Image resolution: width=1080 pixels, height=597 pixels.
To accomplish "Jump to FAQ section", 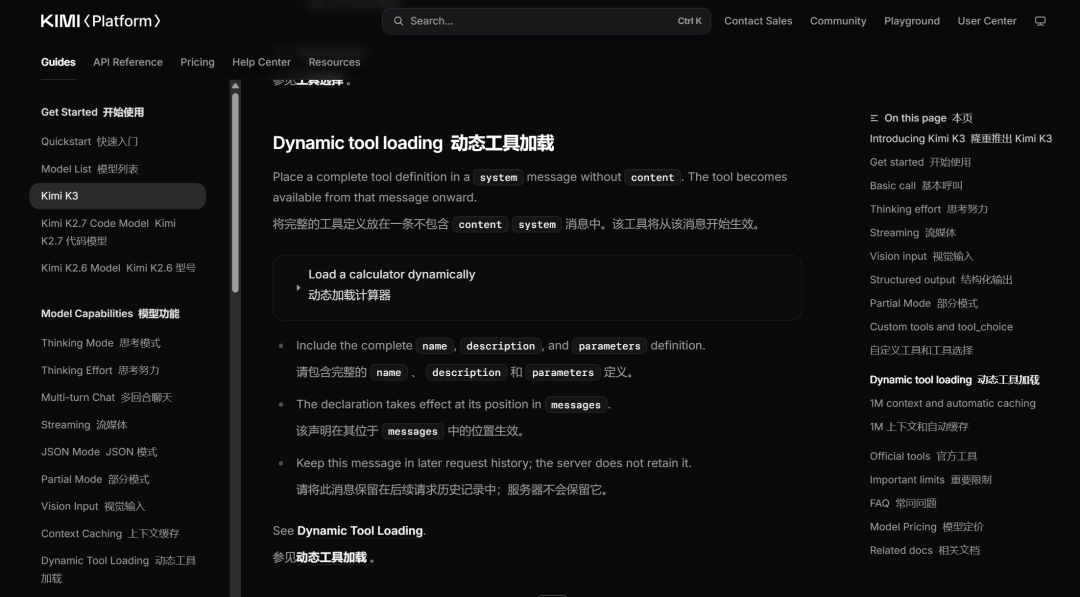I will (x=903, y=503).
